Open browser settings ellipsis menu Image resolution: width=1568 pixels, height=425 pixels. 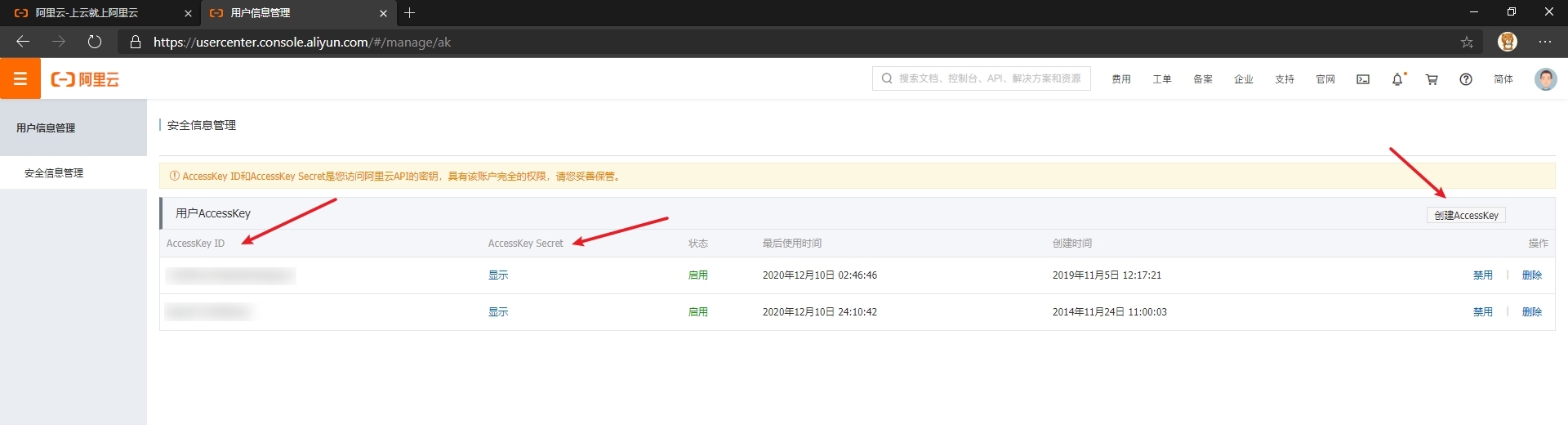point(1545,42)
